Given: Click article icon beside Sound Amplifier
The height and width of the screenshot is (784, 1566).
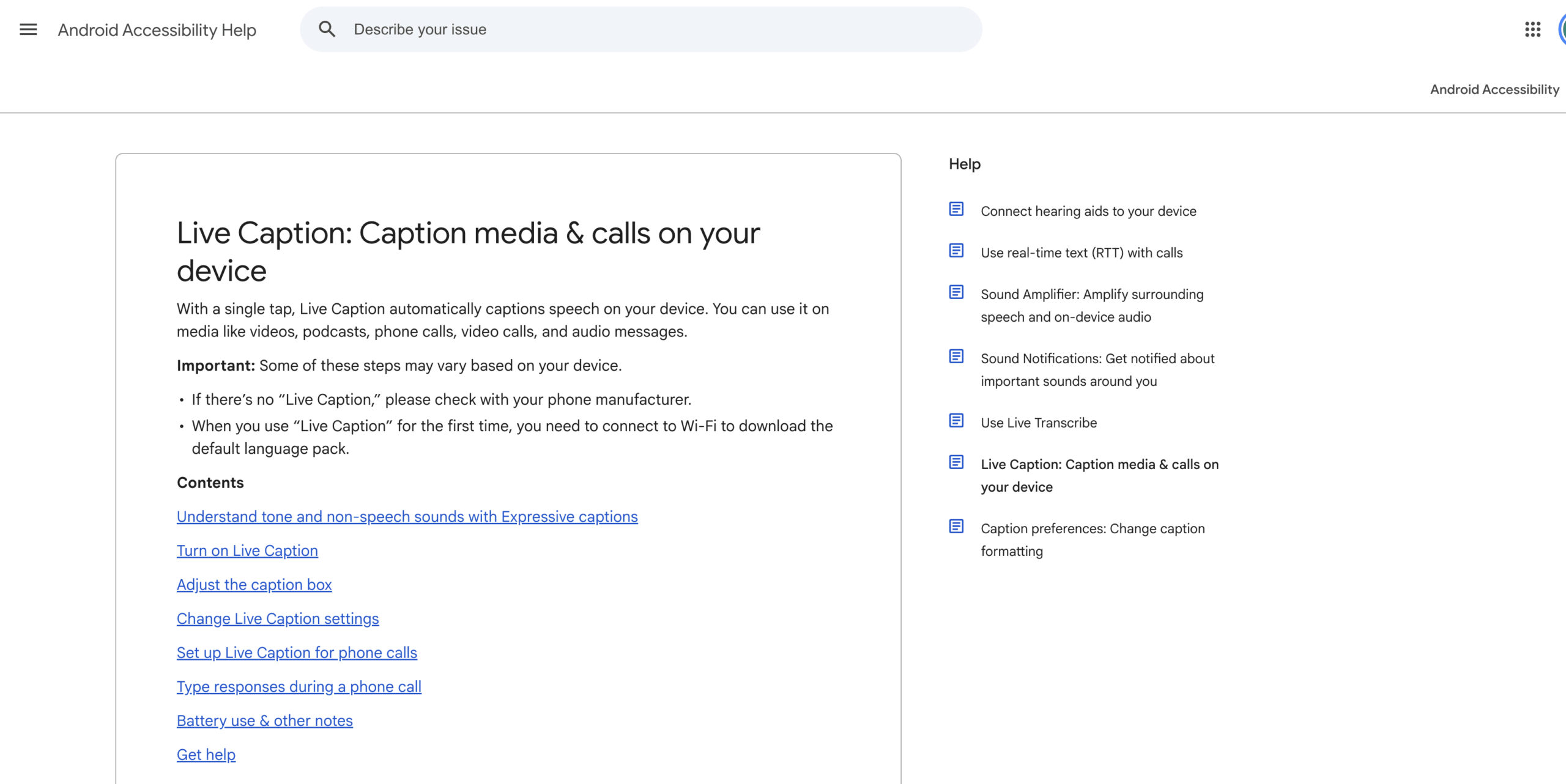Looking at the screenshot, I should point(956,292).
